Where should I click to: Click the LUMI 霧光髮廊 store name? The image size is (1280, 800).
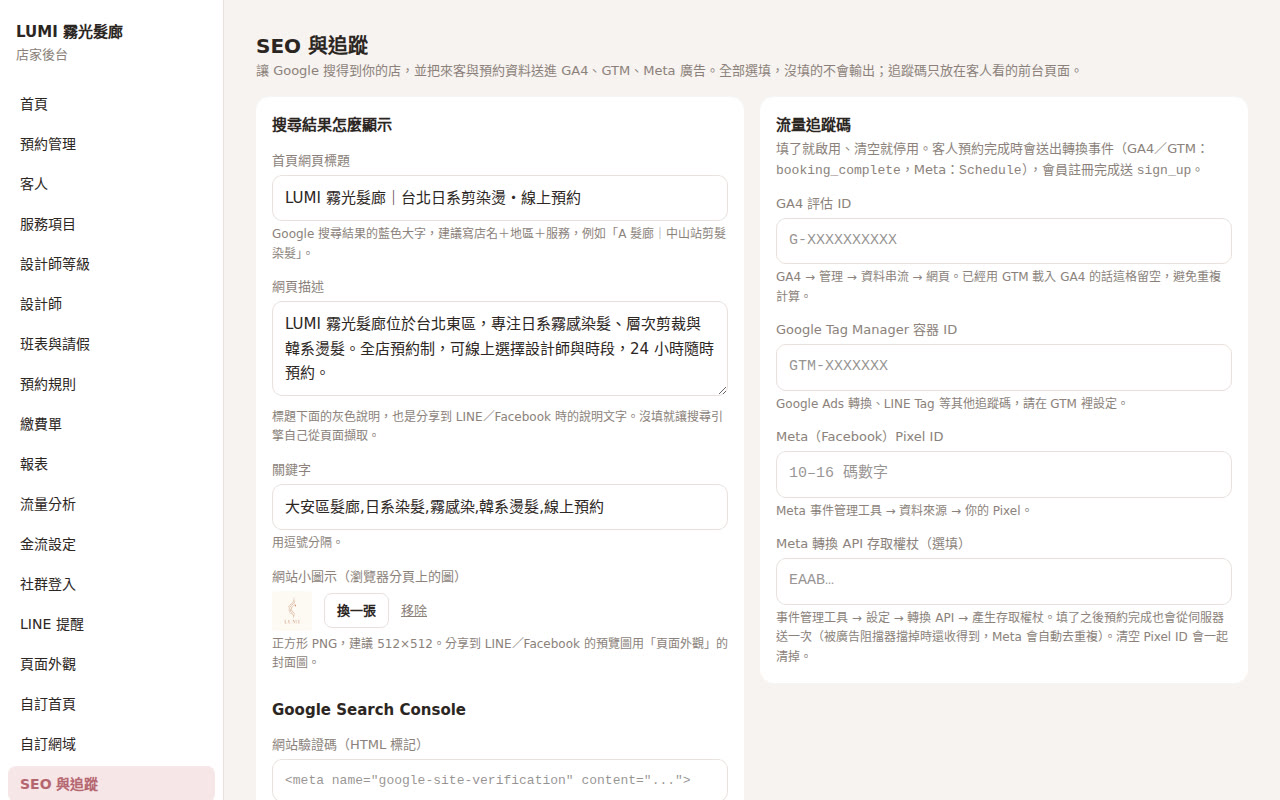[70, 32]
